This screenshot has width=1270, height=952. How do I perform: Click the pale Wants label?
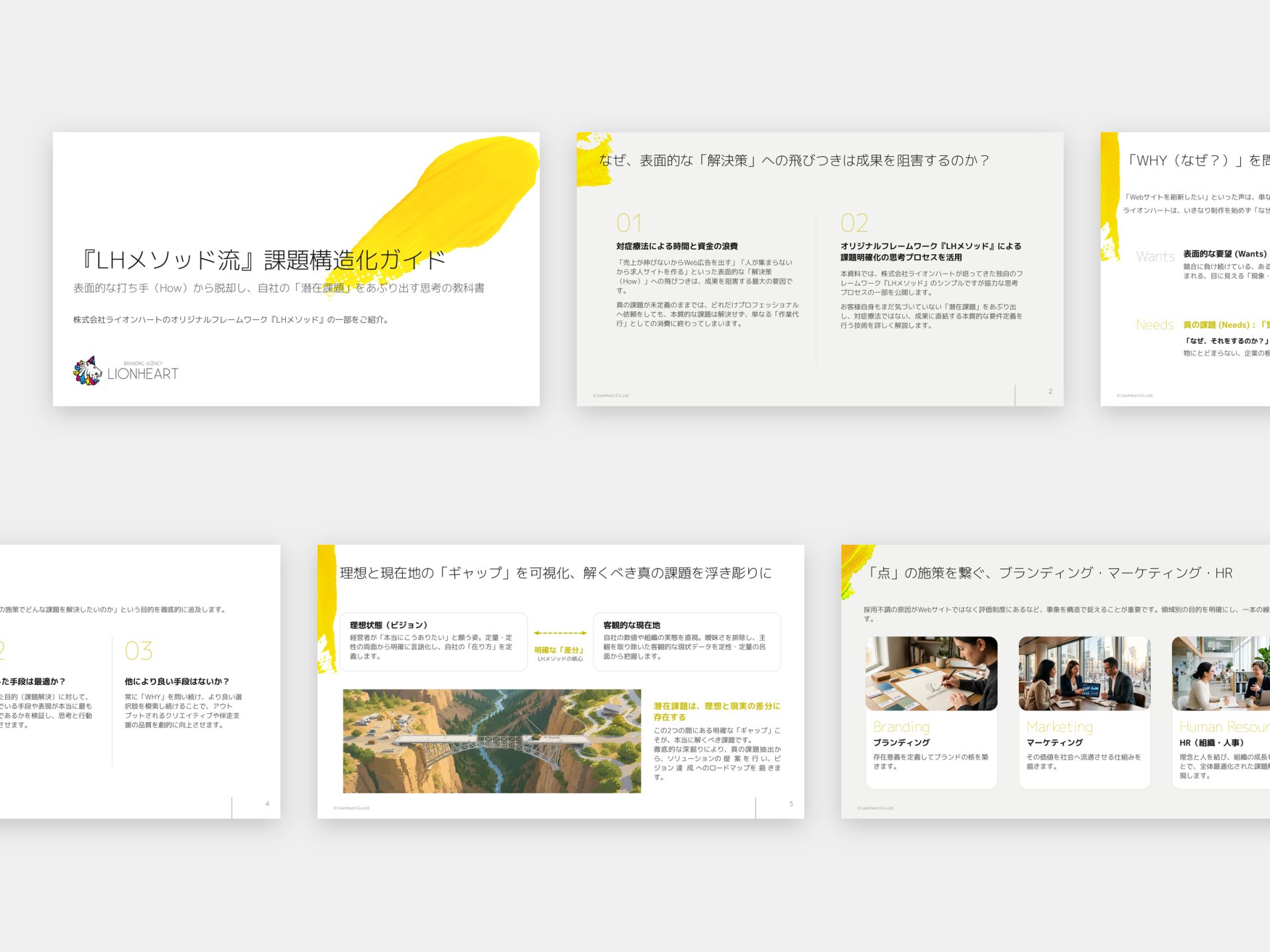(x=1156, y=257)
